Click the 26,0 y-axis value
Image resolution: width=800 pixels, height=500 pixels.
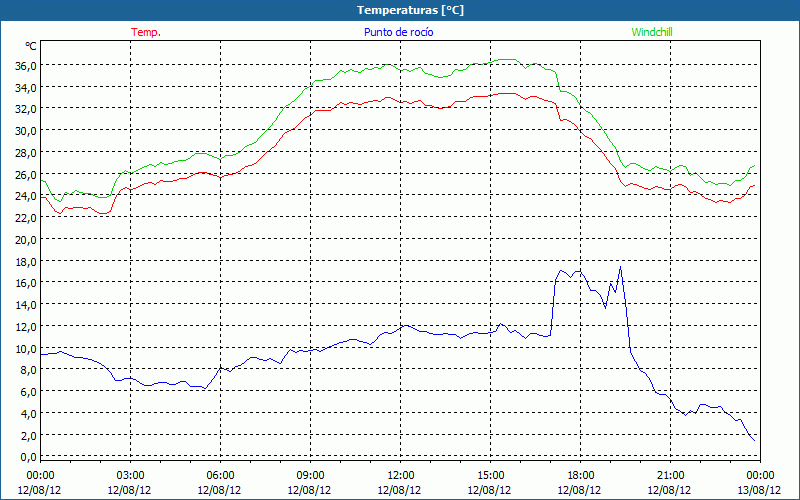(26, 174)
